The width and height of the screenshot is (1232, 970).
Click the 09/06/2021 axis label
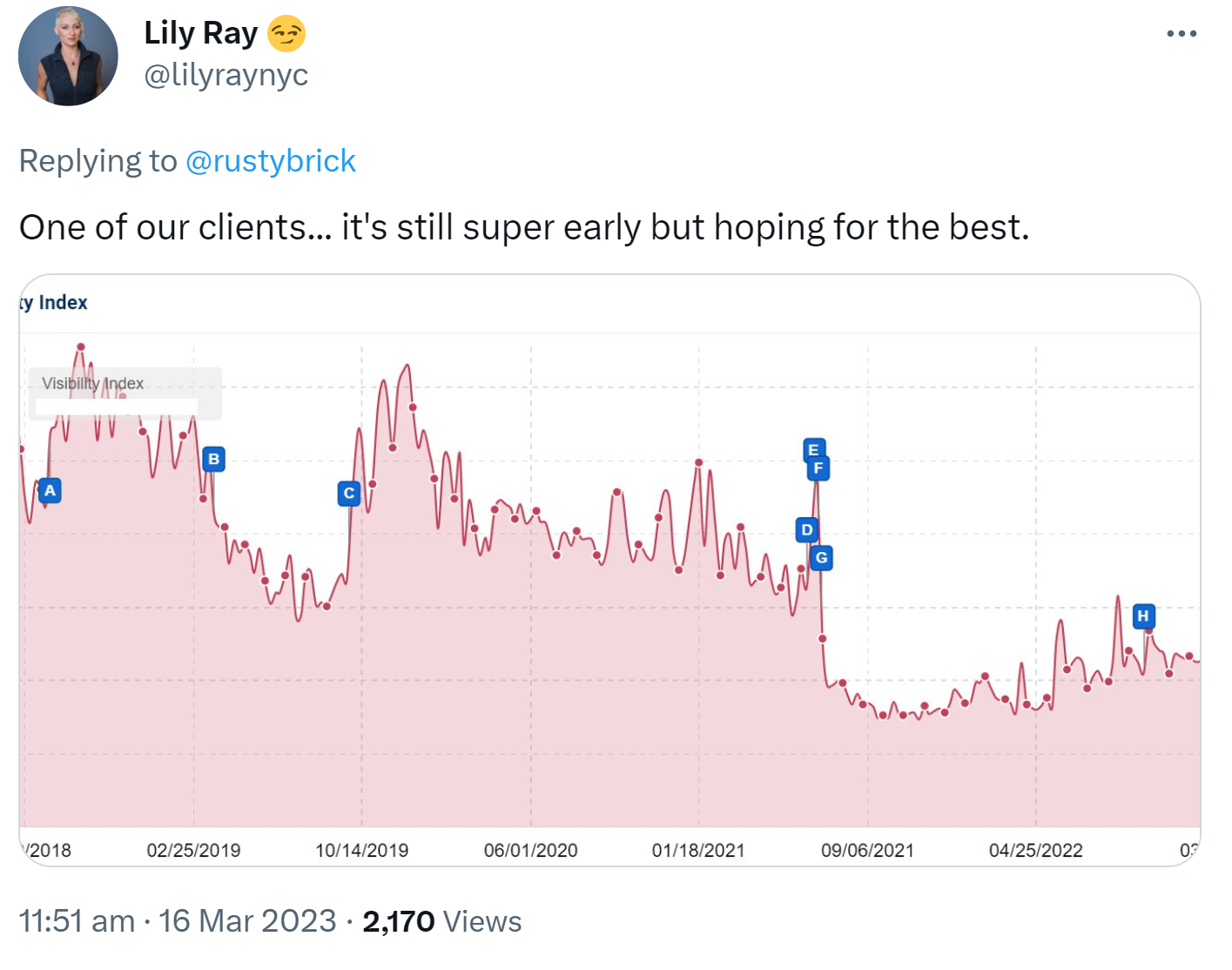pos(869,851)
